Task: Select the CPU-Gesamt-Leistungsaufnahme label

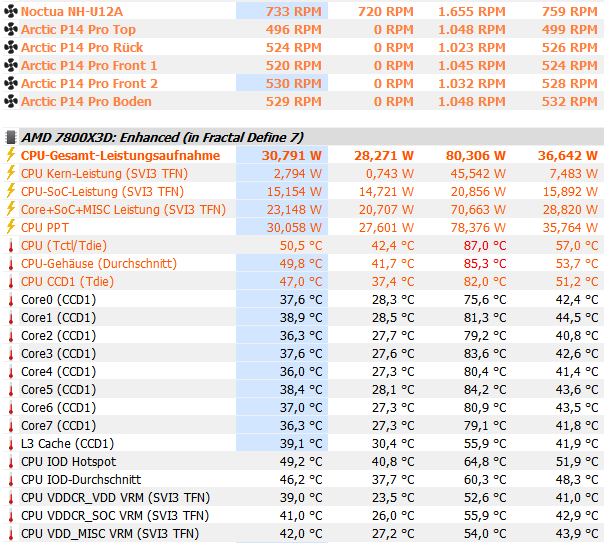Action: tap(121, 156)
